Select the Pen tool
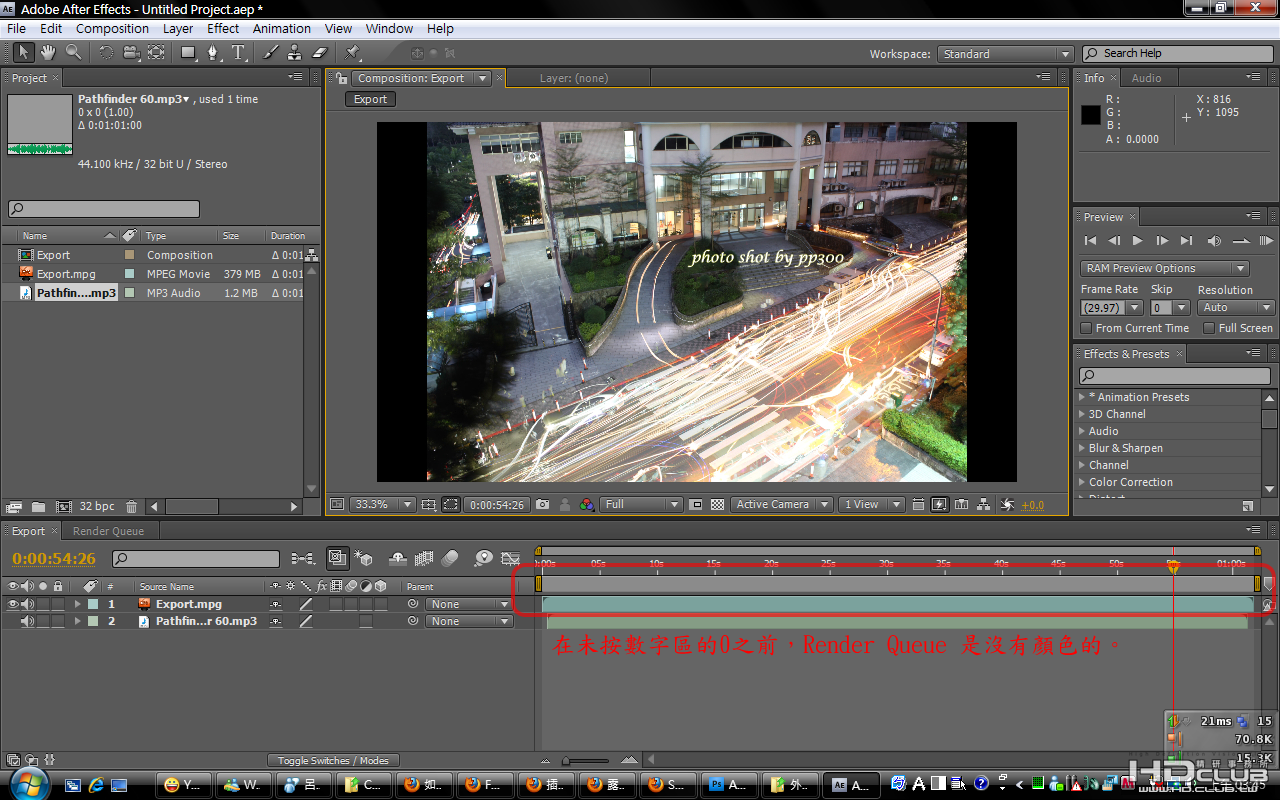 214,53
